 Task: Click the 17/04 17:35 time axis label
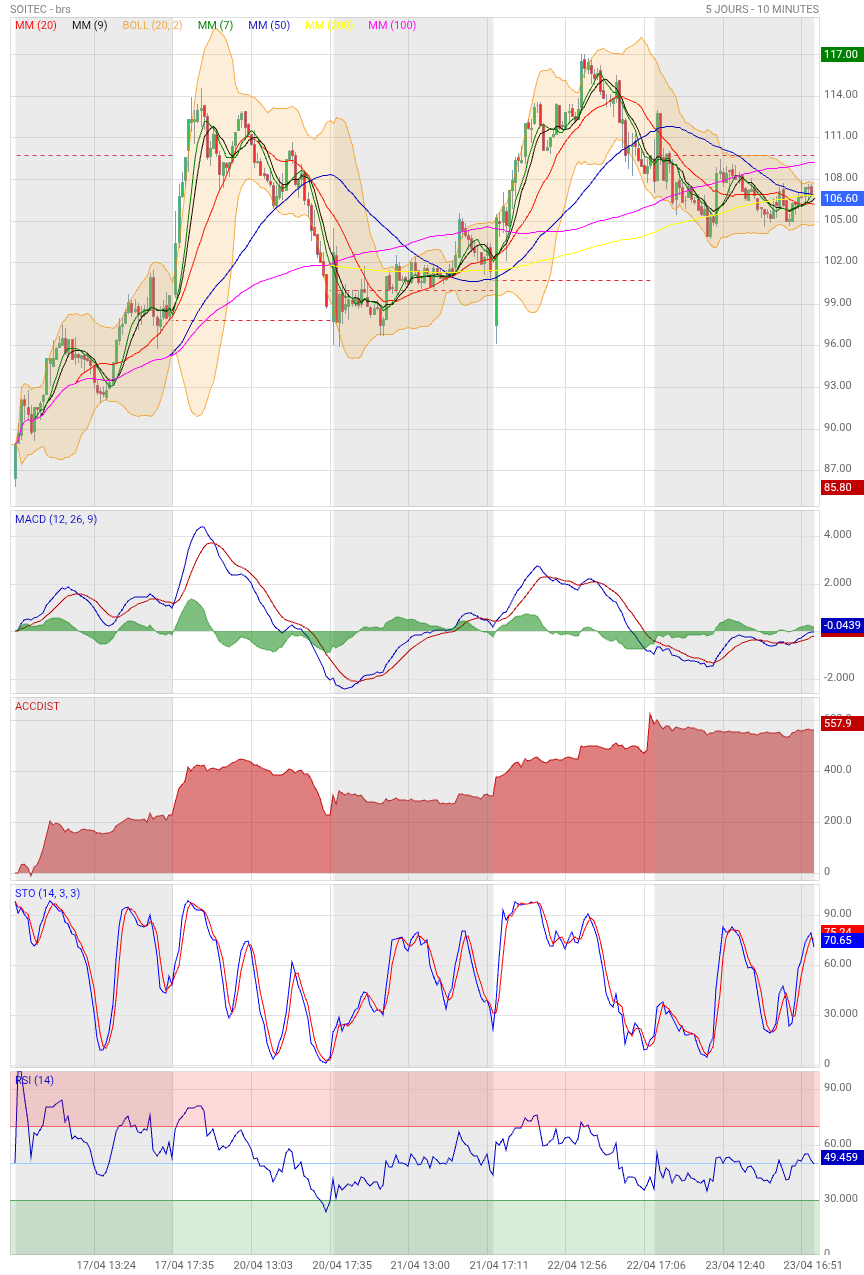[184, 1265]
